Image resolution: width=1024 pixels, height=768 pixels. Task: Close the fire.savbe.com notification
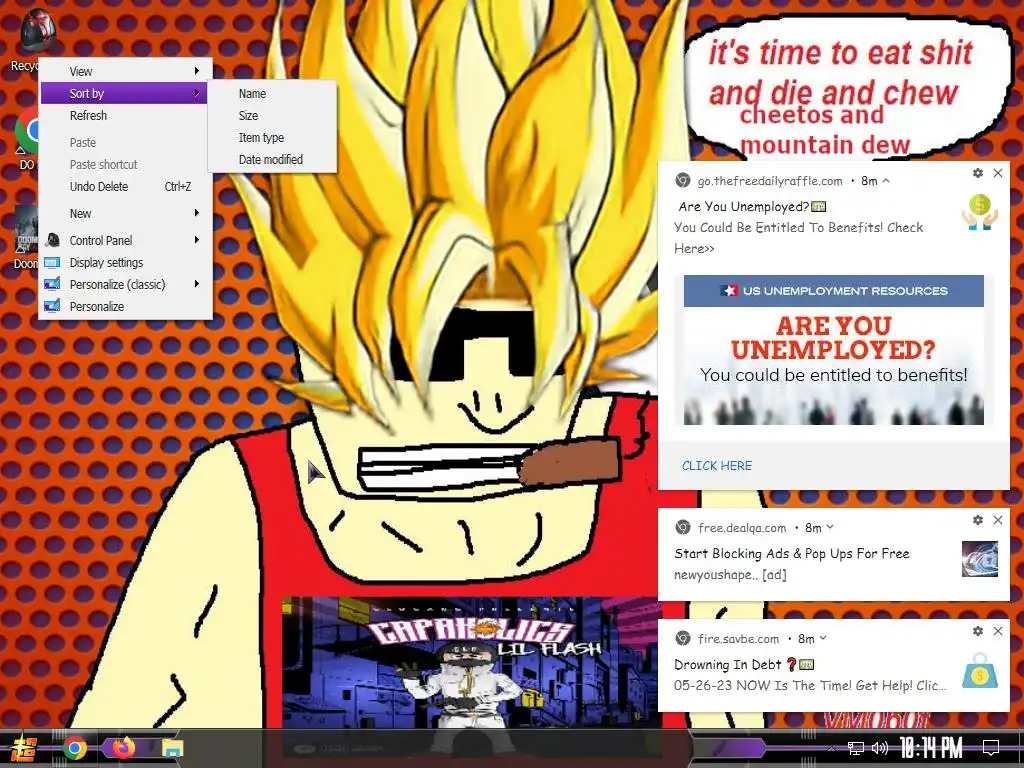point(998,631)
